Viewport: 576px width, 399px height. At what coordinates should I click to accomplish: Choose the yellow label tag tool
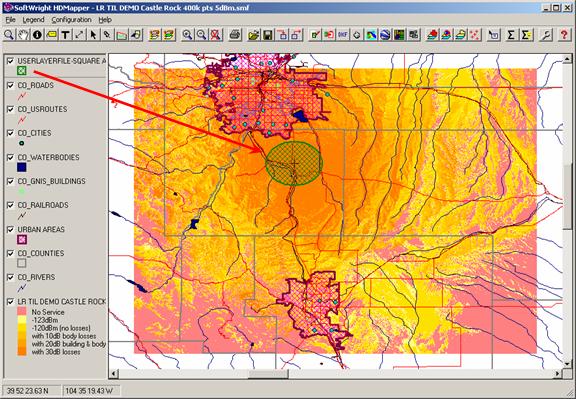[51, 35]
